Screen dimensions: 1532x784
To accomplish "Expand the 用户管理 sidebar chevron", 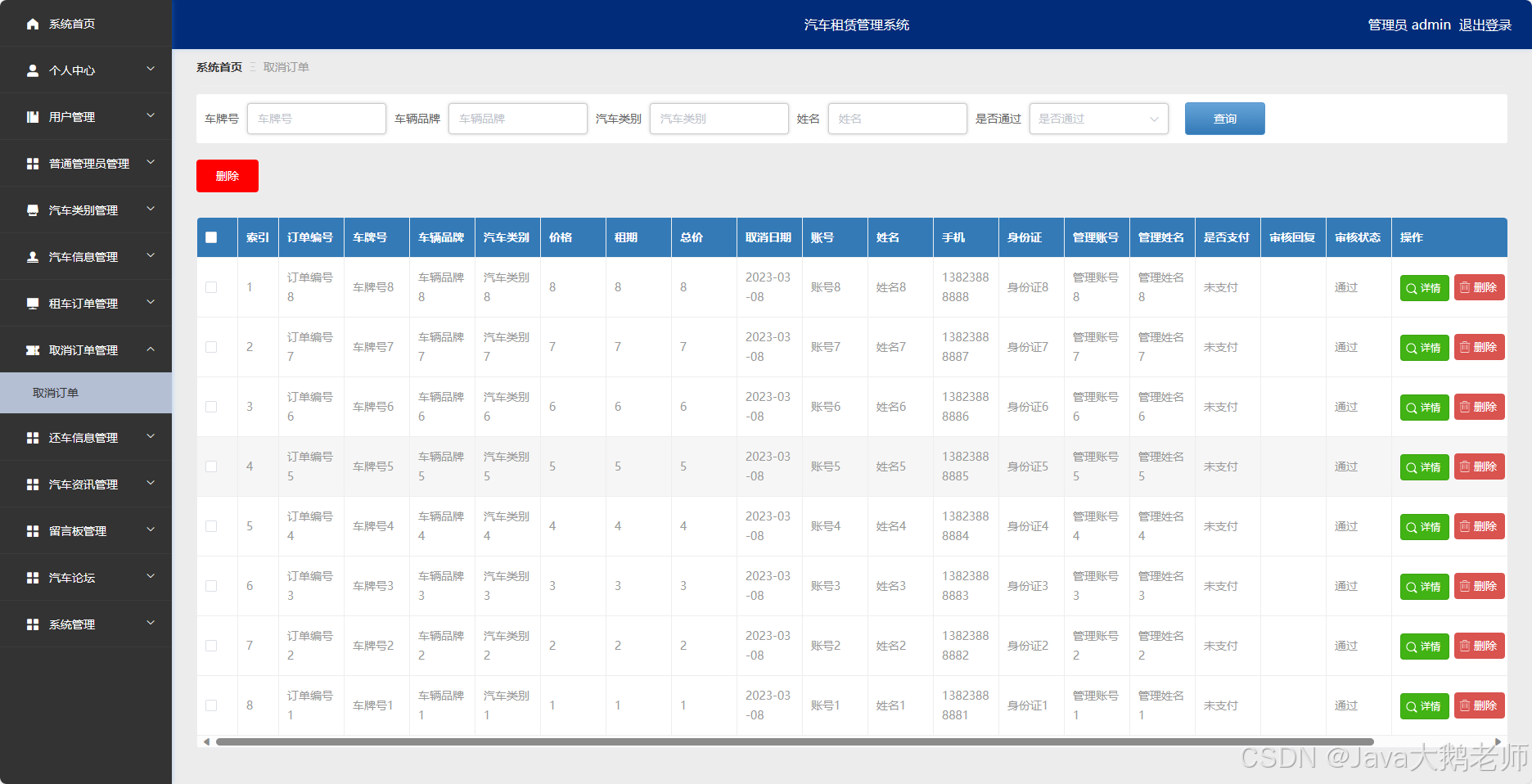I will pos(151,116).
